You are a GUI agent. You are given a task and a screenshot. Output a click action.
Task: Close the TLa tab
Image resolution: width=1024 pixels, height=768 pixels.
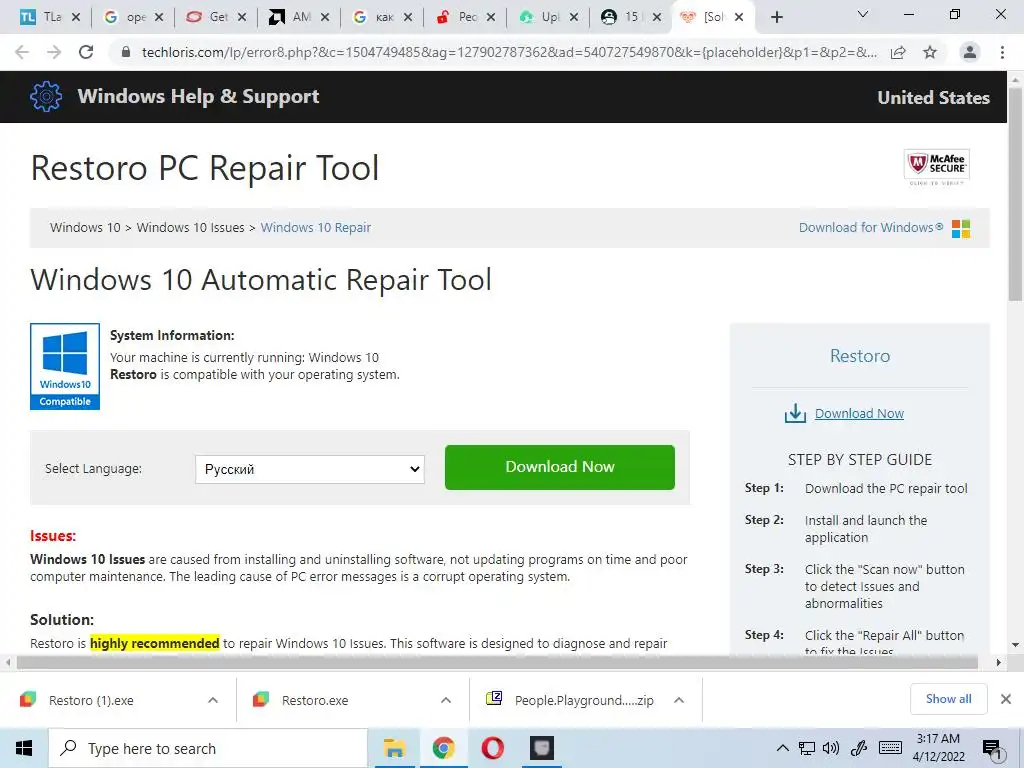(76, 17)
